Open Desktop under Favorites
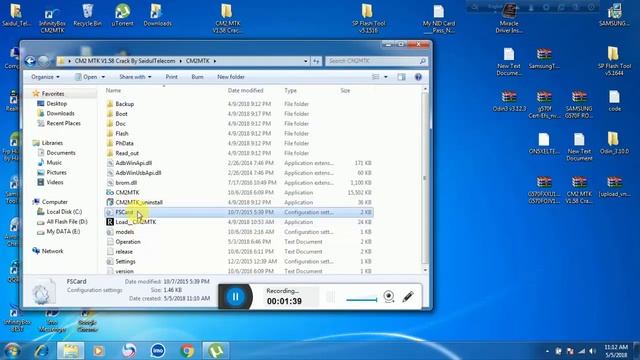This screenshot has height=360, width=640. [x=56, y=104]
